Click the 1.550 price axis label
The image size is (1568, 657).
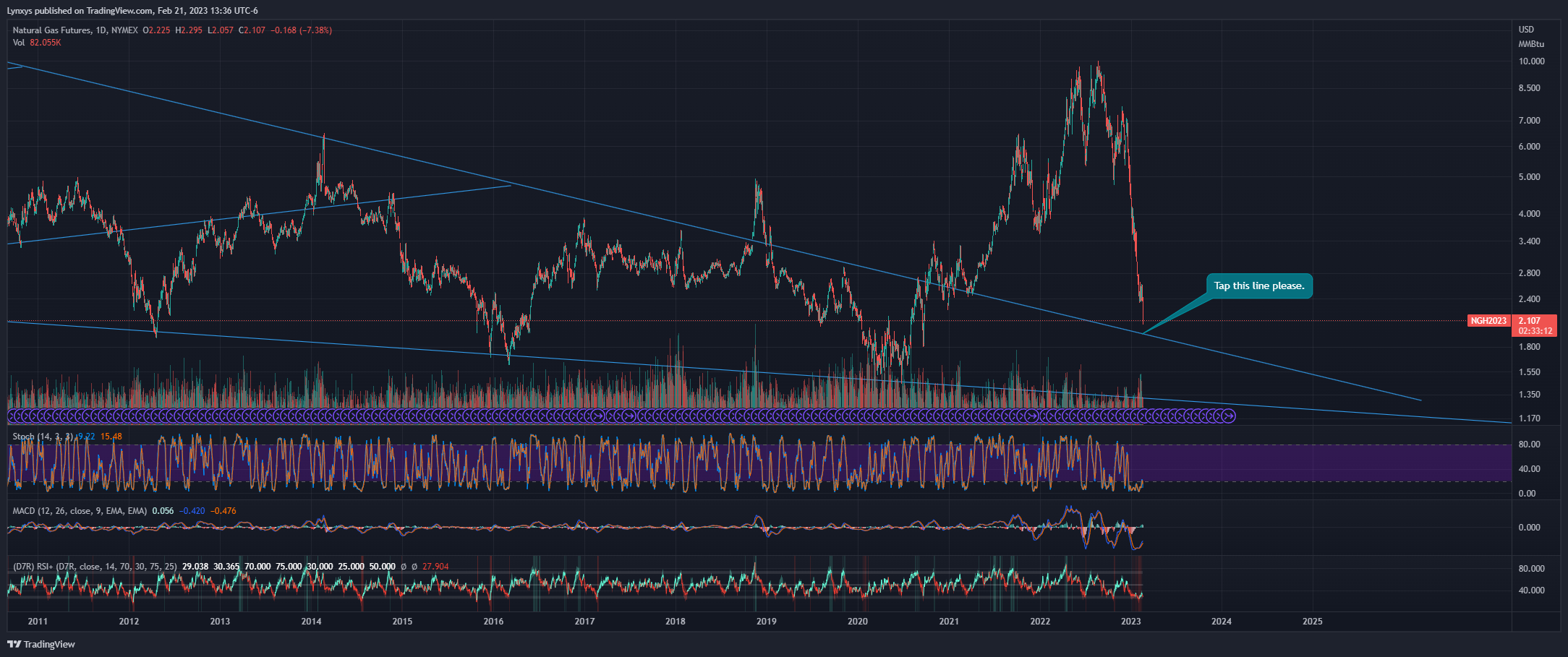click(x=1530, y=372)
